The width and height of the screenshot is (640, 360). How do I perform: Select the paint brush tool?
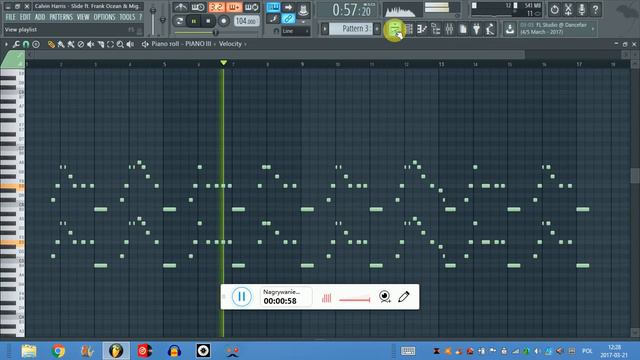(x=61, y=44)
